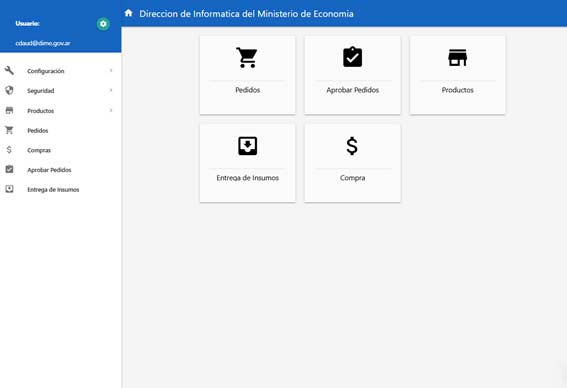The width and height of the screenshot is (567, 388).
Task: Click the shield icon beside Seguridad
Action: (x=9, y=90)
